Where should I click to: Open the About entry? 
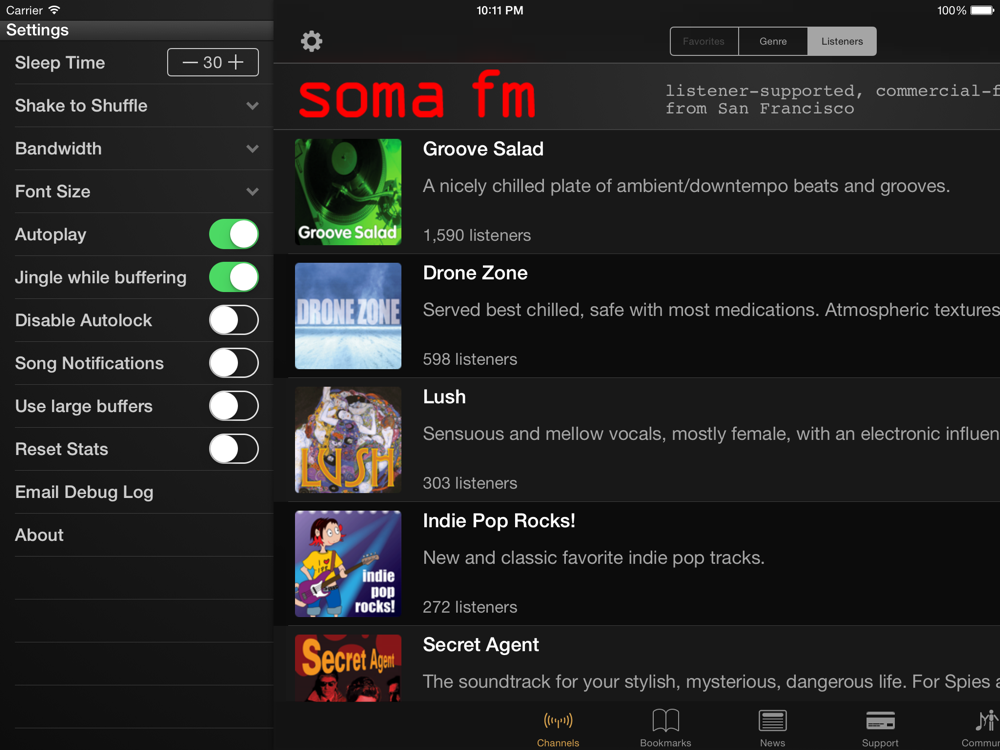[136, 535]
